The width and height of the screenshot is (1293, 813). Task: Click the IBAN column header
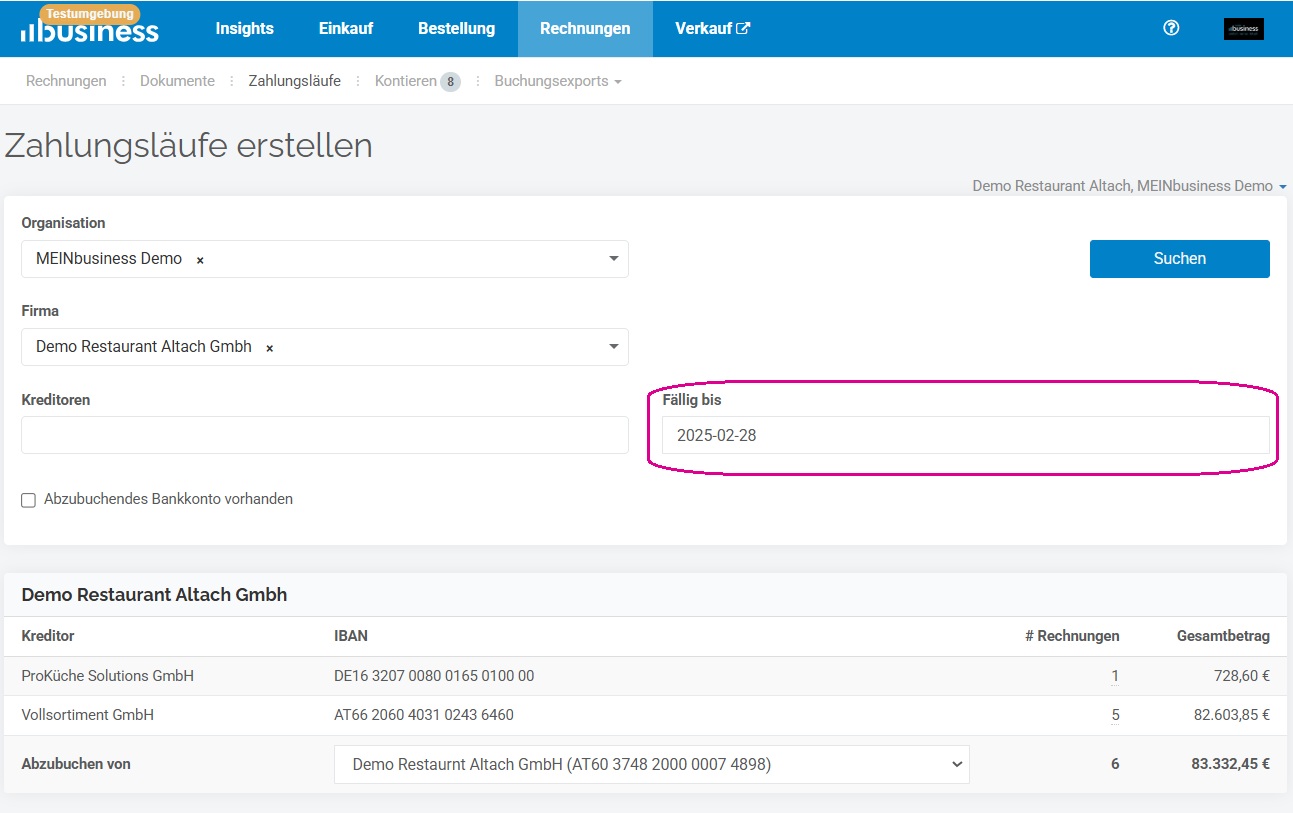click(x=351, y=636)
